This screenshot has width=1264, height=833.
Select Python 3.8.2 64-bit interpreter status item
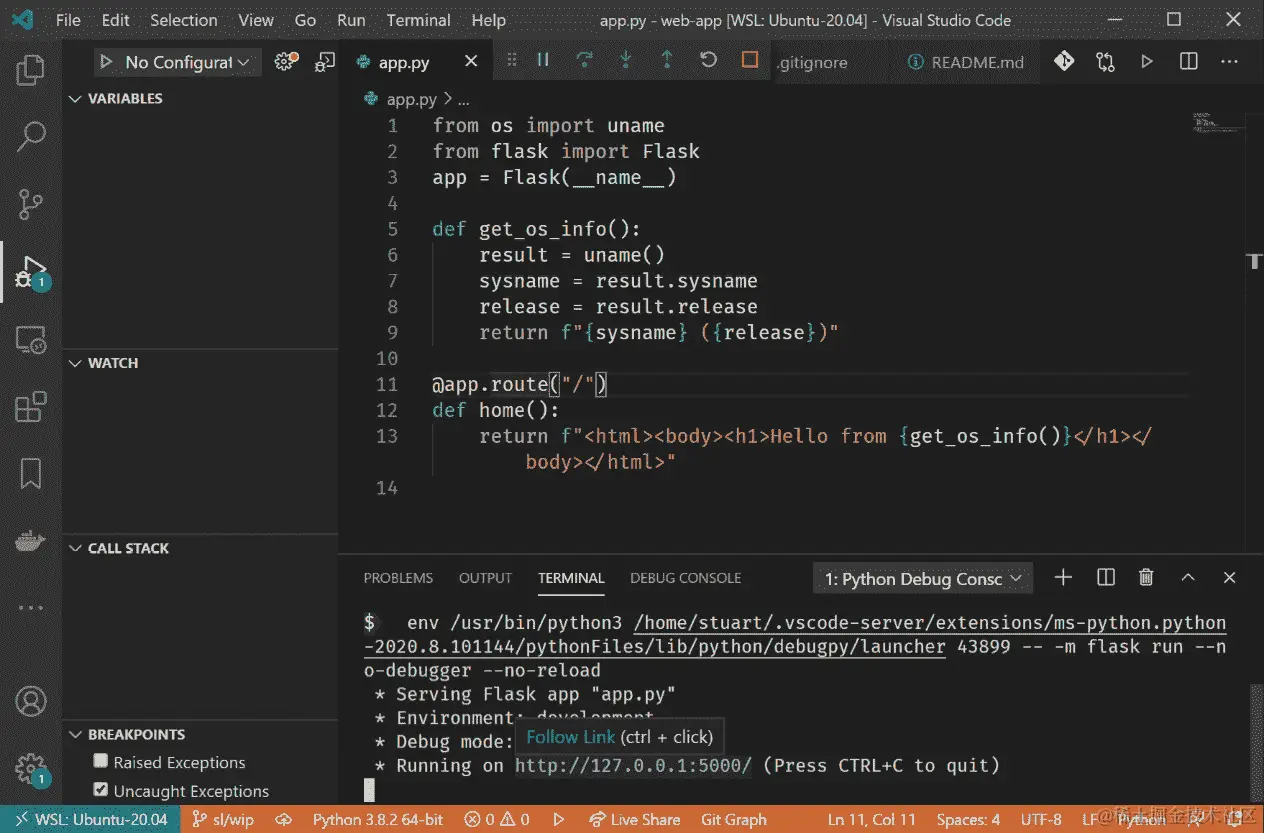pos(377,819)
